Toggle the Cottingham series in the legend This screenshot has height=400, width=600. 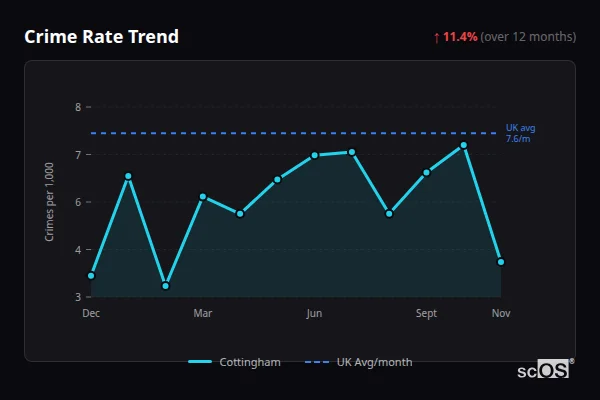tap(234, 362)
